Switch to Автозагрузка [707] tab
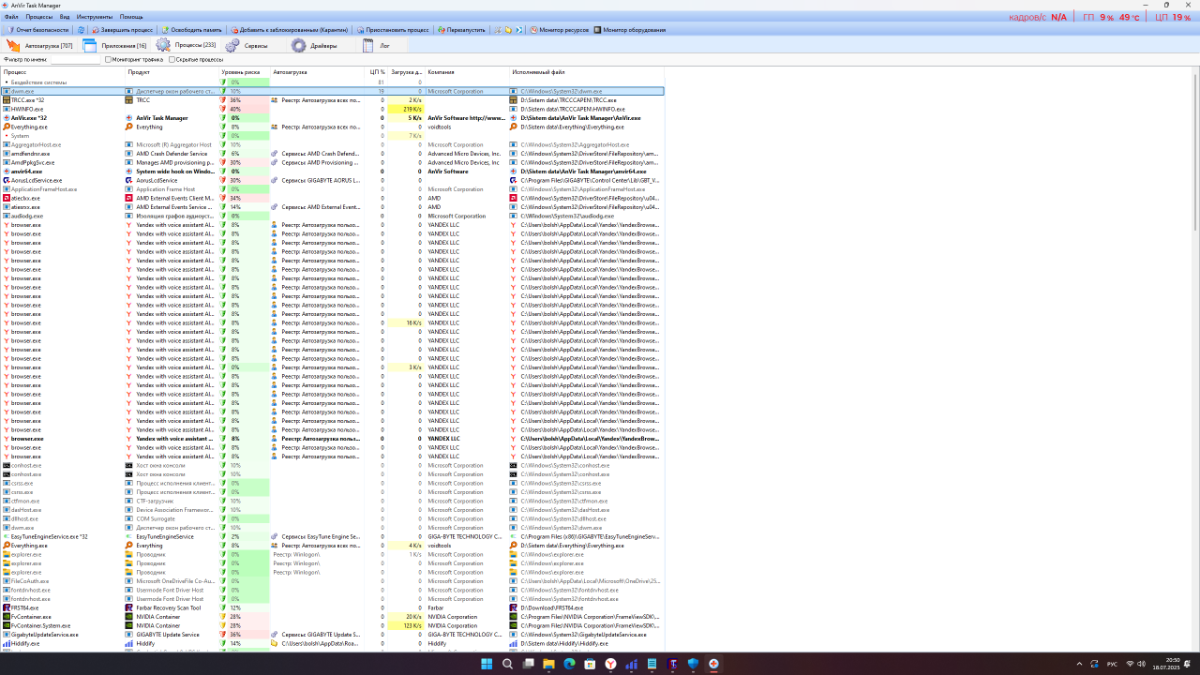Screen dimensions: 1200x675 pyautogui.click(x=40, y=46)
